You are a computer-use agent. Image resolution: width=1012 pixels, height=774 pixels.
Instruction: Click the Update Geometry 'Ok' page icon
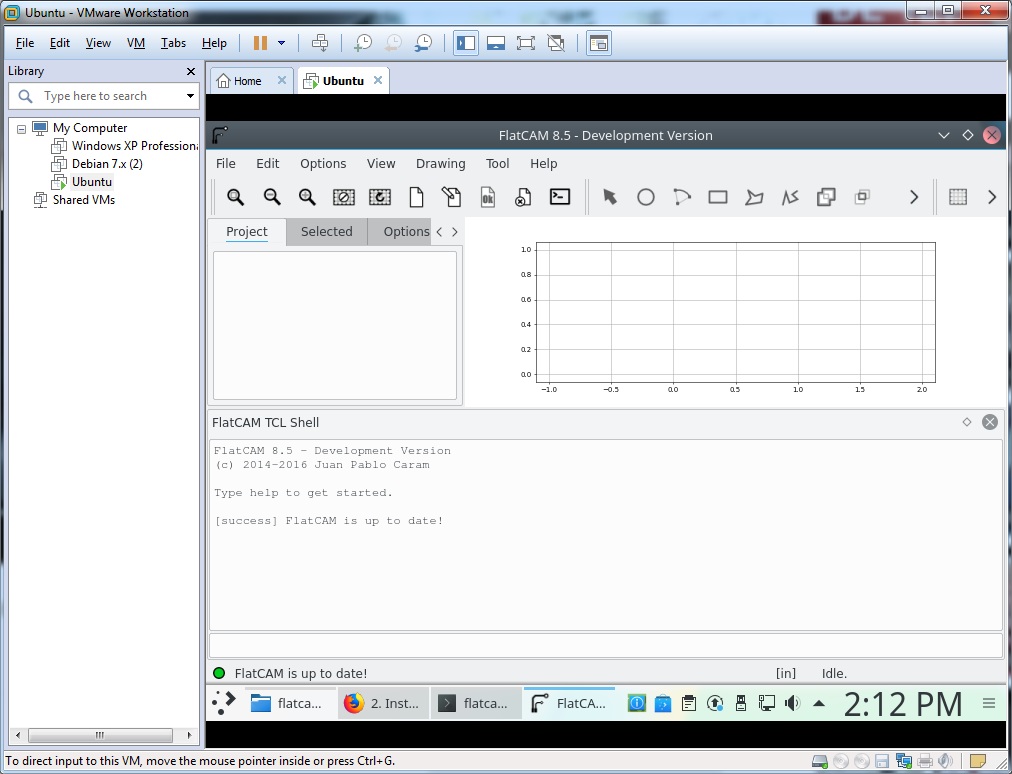click(487, 197)
